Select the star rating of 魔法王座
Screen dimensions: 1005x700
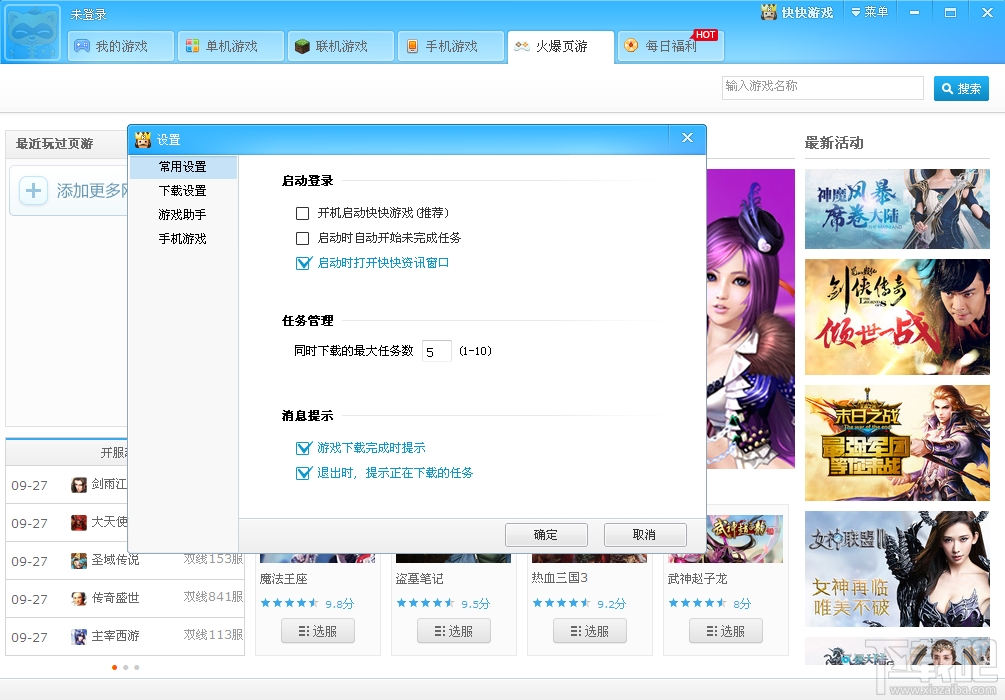click(x=296, y=603)
